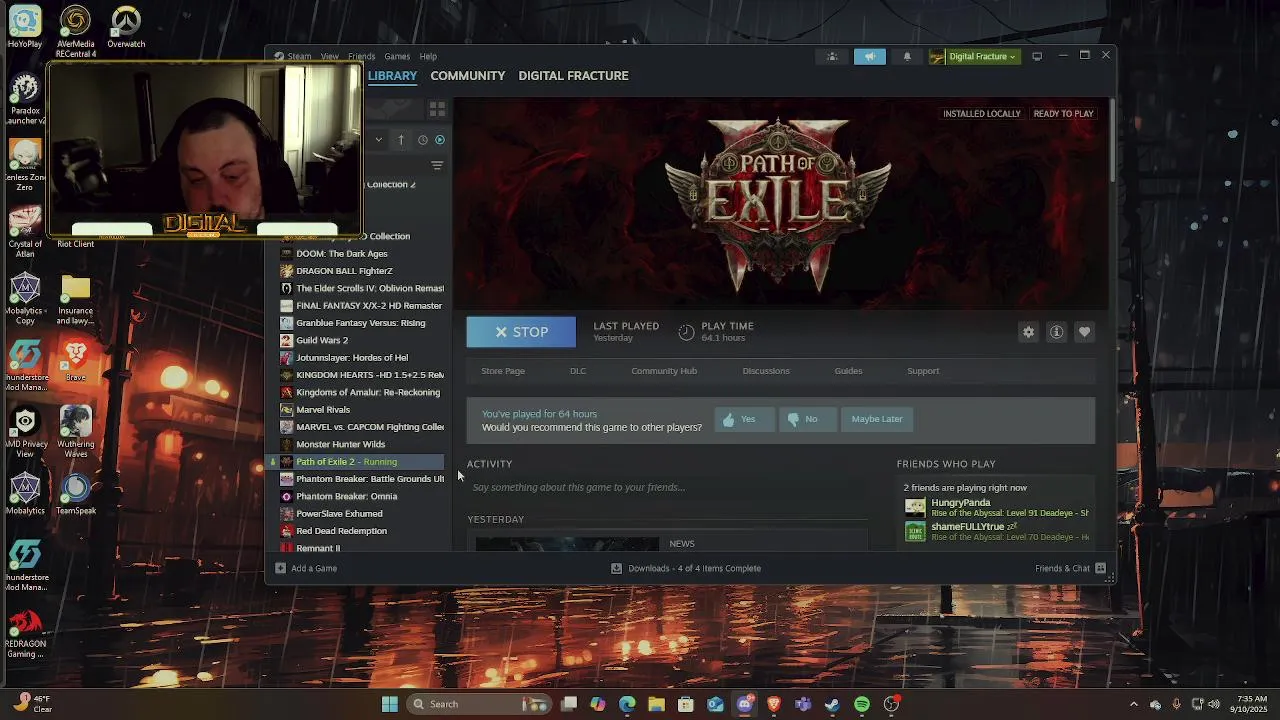Viewport: 1280px width, 720px height.
Task: Open the friends activity icon in title bar
Action: click(x=832, y=56)
